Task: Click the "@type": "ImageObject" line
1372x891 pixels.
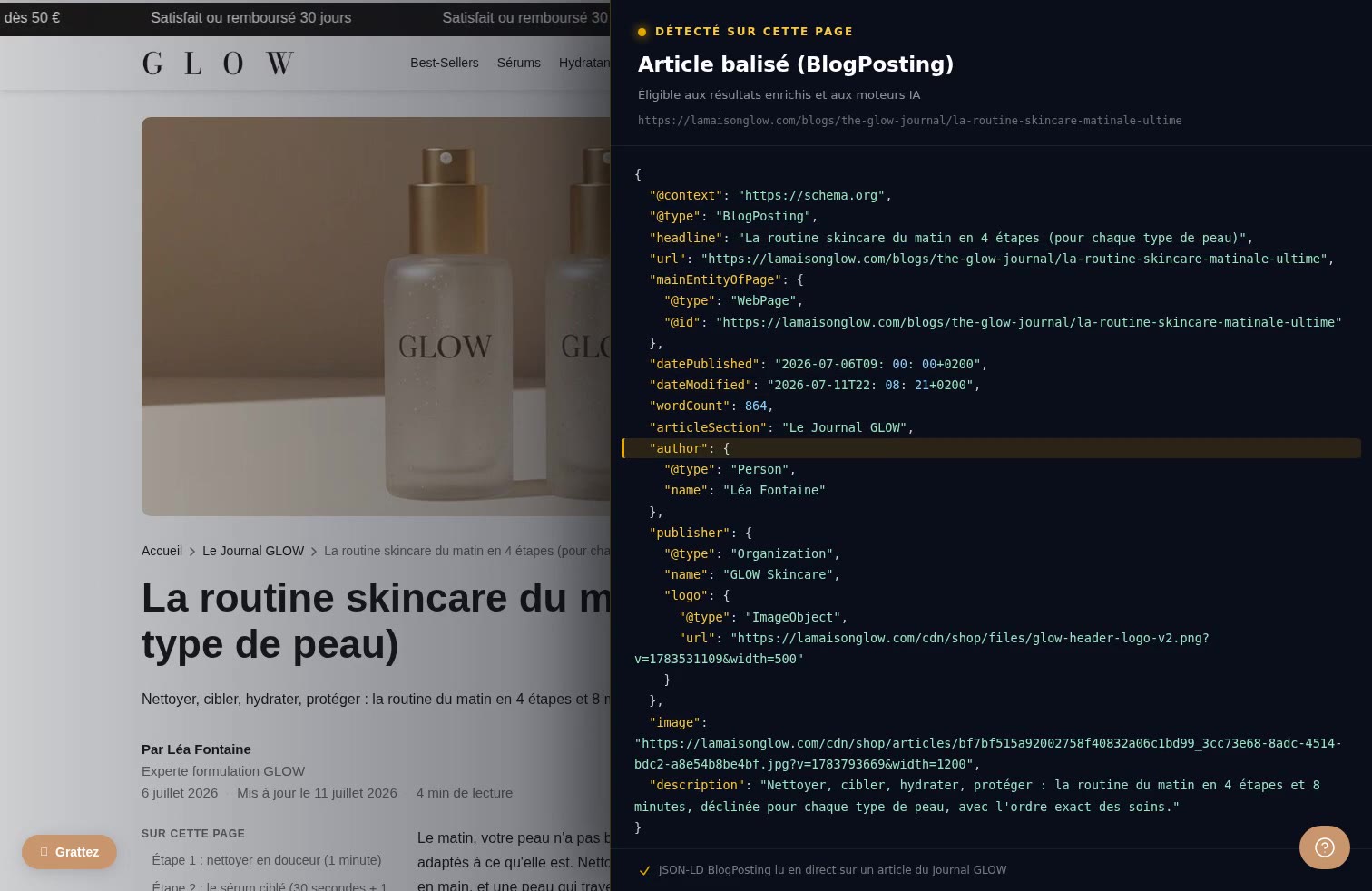Action: [x=762, y=617]
